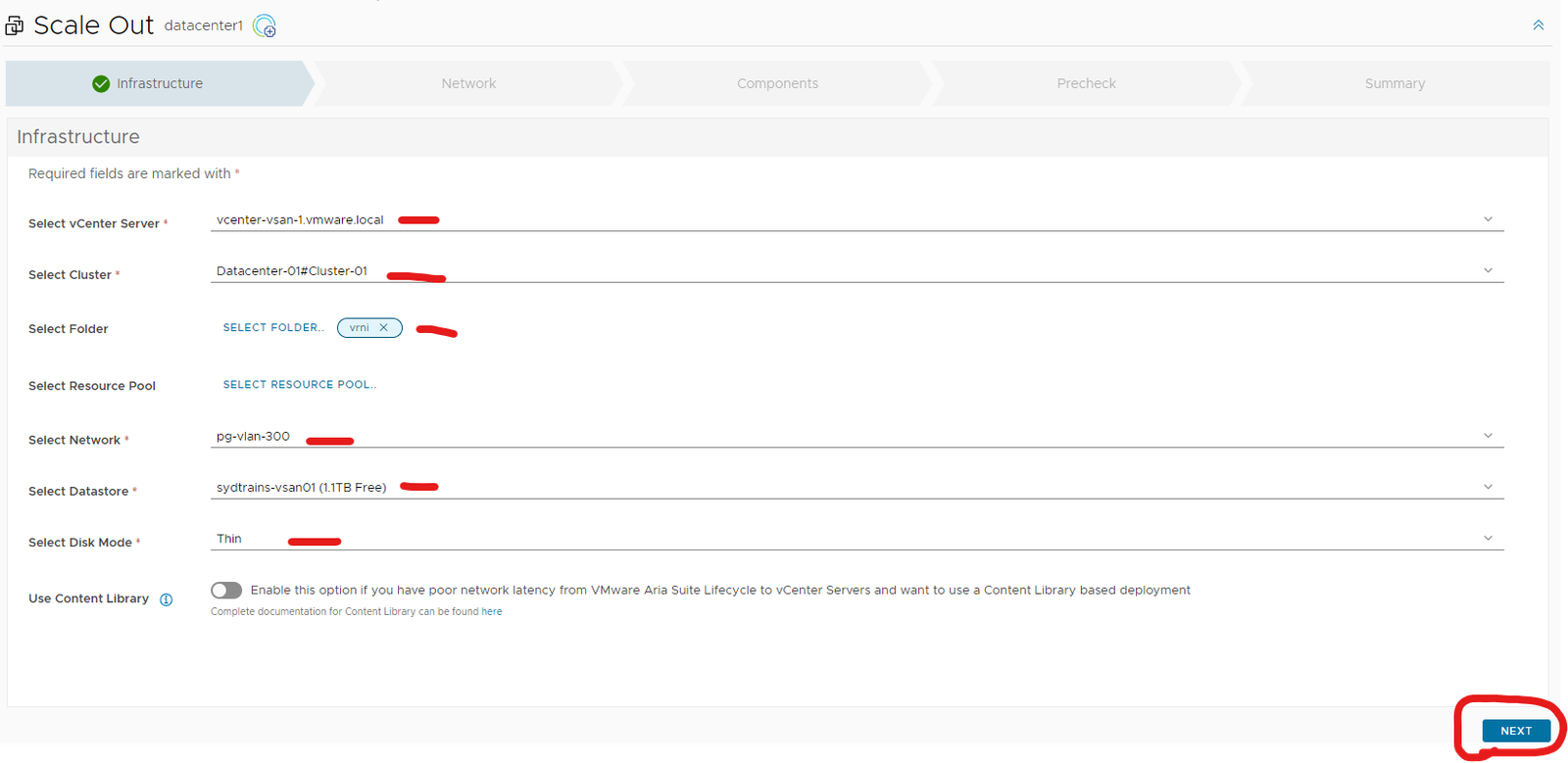Go to Network wizard step

click(x=468, y=83)
